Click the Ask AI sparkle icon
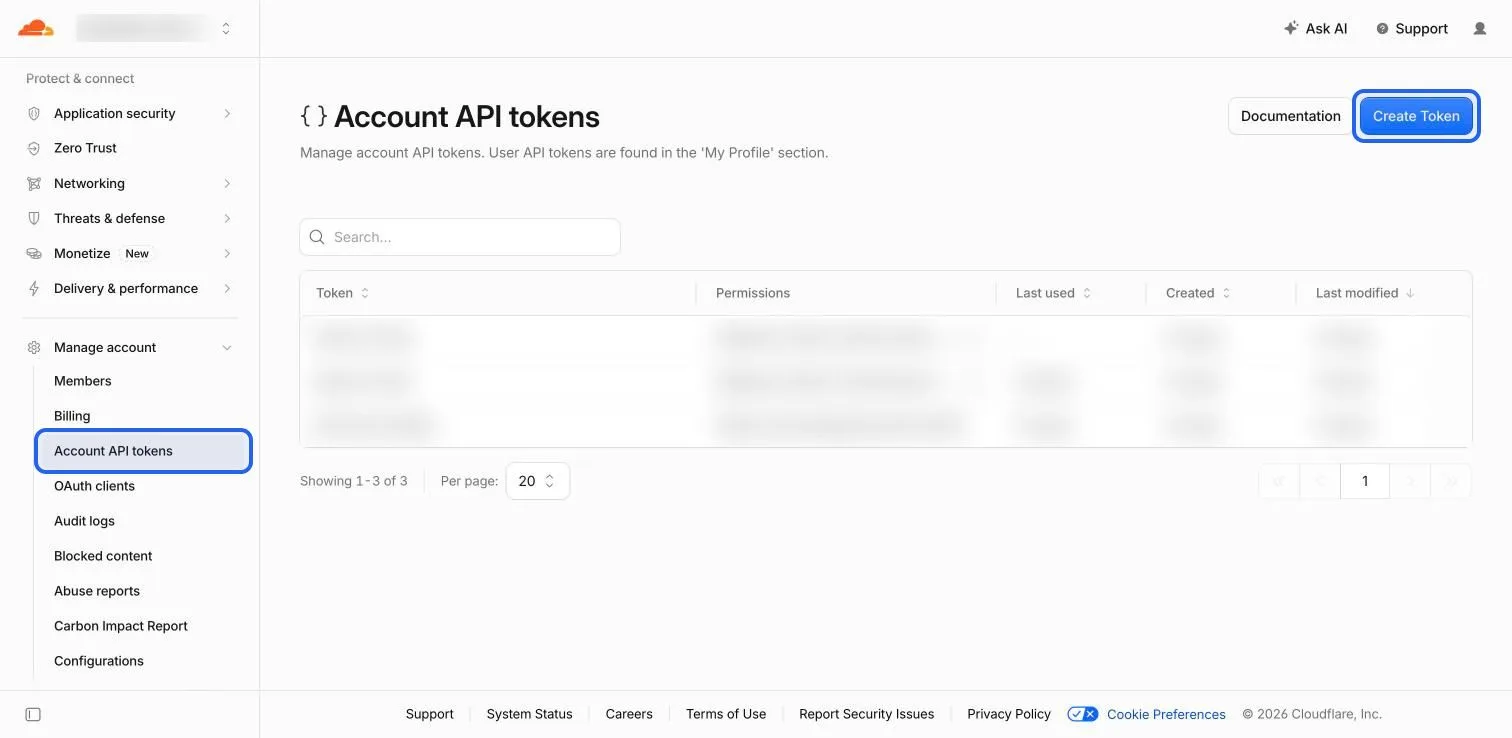 [1291, 28]
